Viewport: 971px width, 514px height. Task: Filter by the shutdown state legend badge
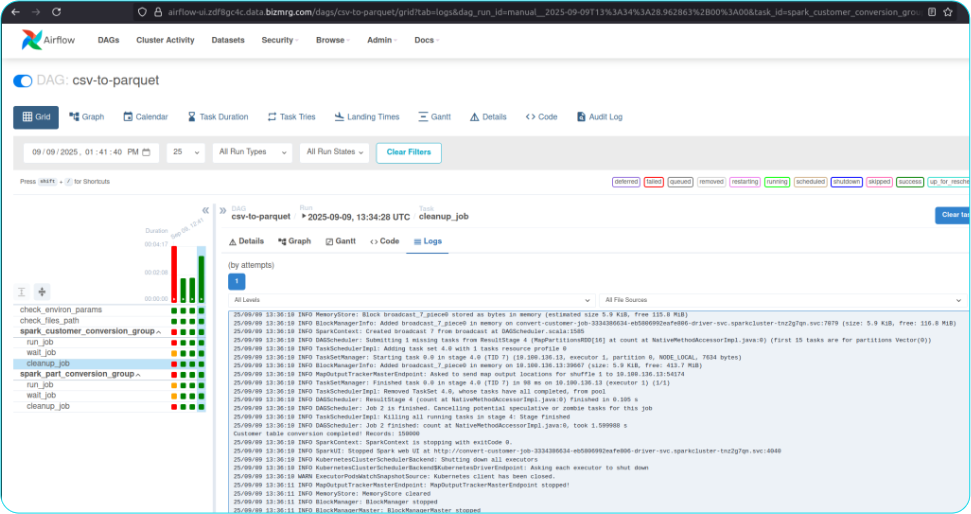click(x=847, y=182)
